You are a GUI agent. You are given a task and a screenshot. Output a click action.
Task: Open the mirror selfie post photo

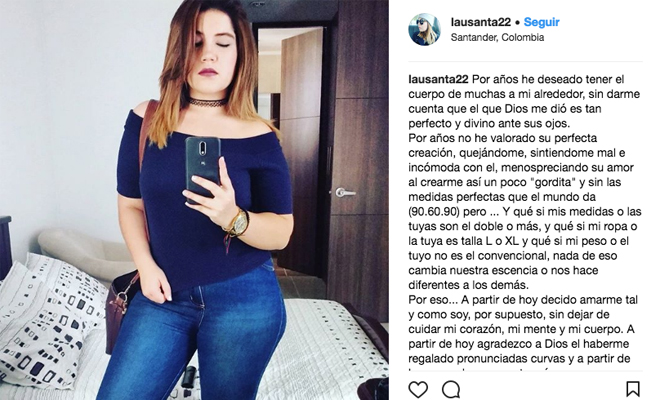pos(194,200)
